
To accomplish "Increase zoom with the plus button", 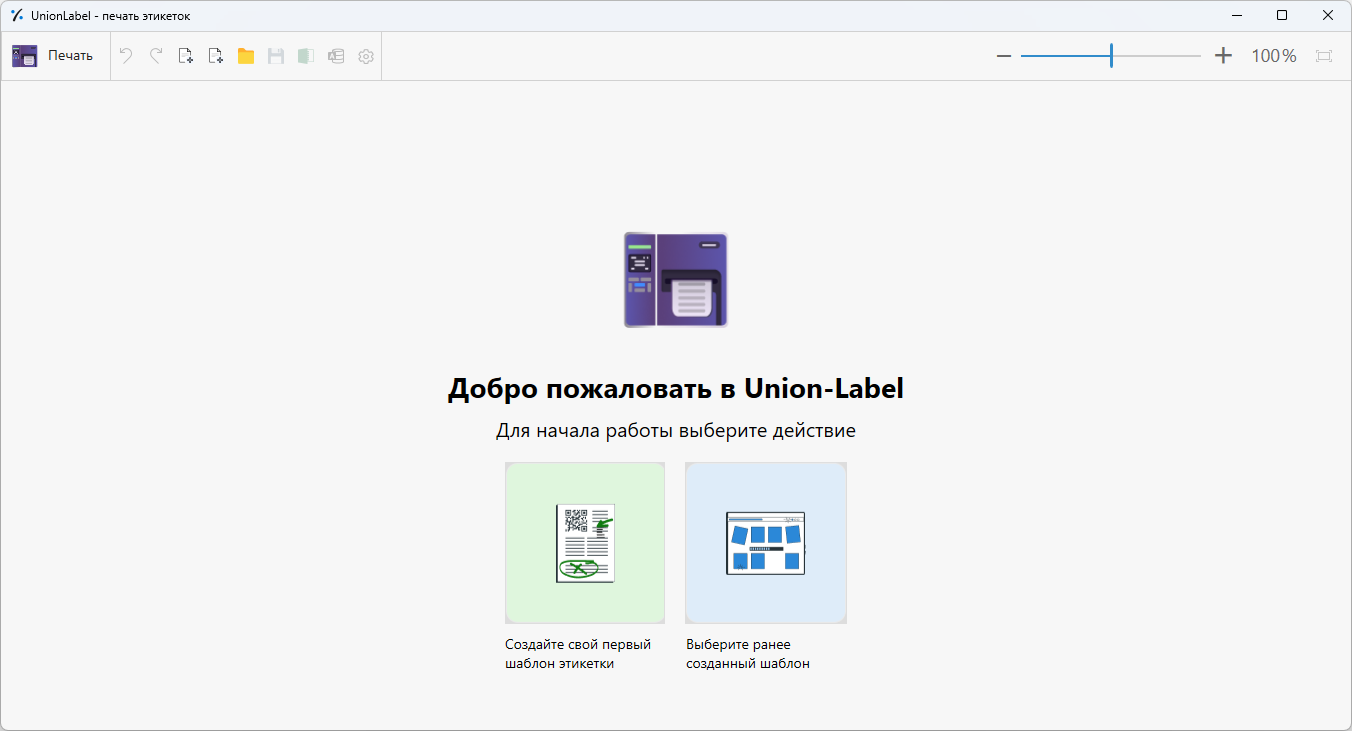I will [1223, 56].
